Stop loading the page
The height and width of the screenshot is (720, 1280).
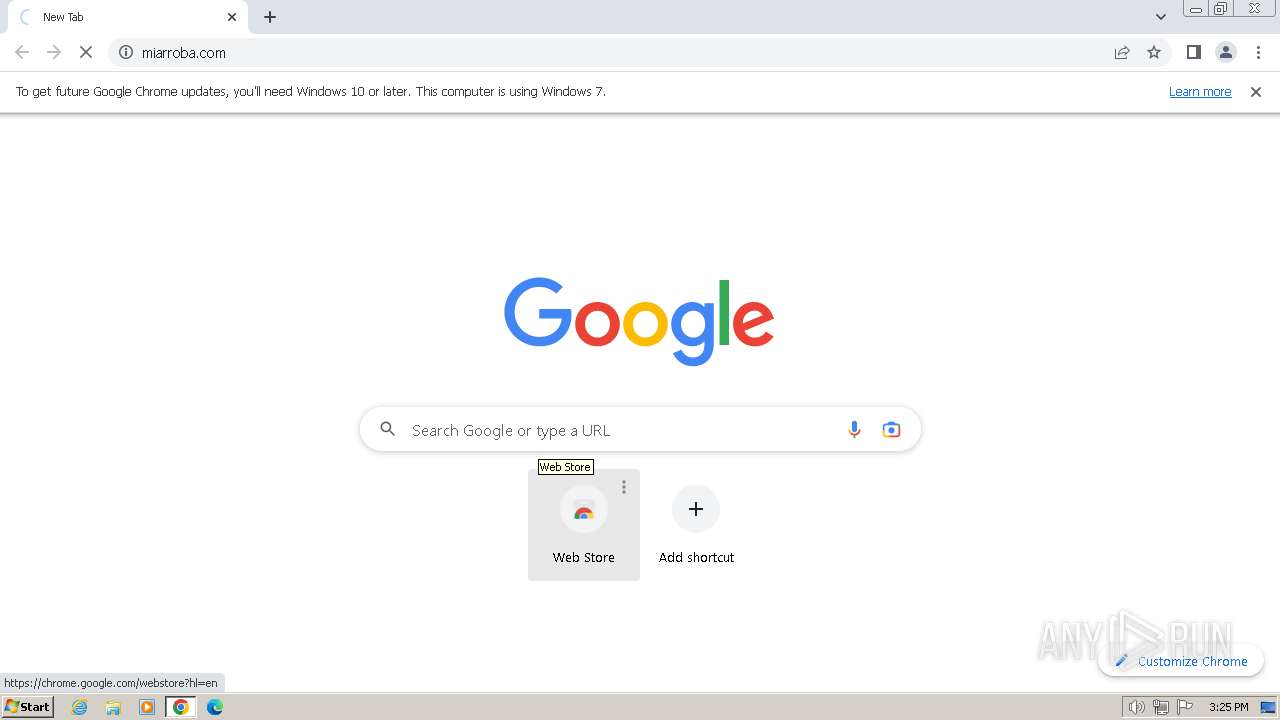[86, 53]
